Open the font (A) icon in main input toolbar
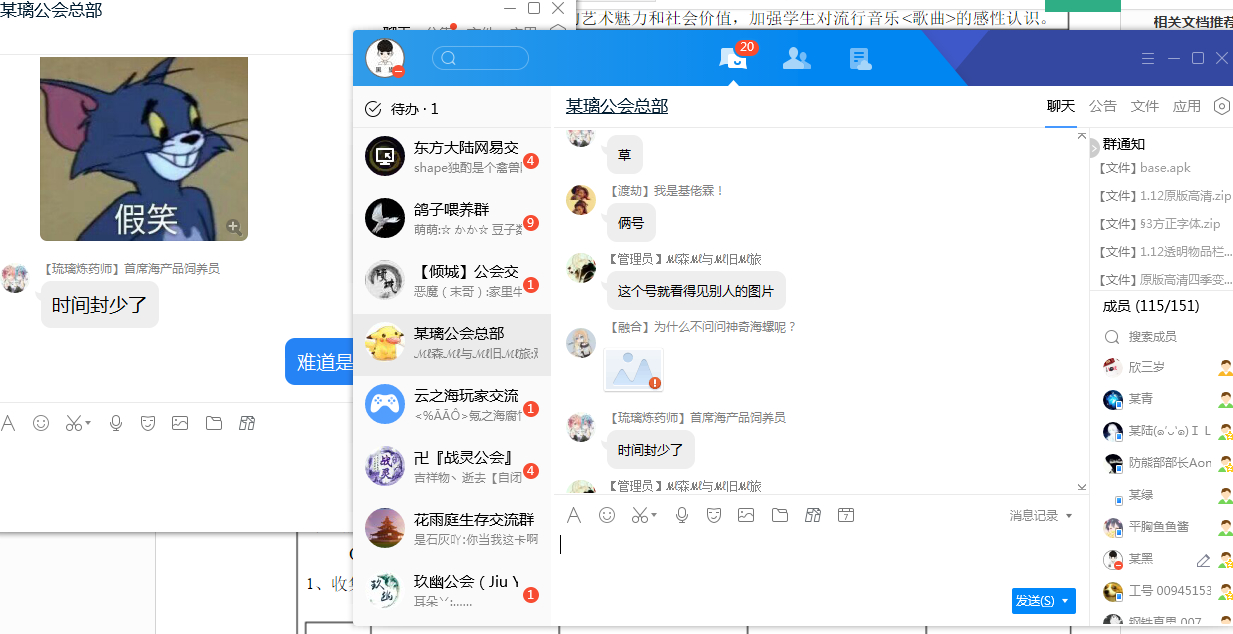Screen dimensions: 1233x634 click(x=574, y=516)
